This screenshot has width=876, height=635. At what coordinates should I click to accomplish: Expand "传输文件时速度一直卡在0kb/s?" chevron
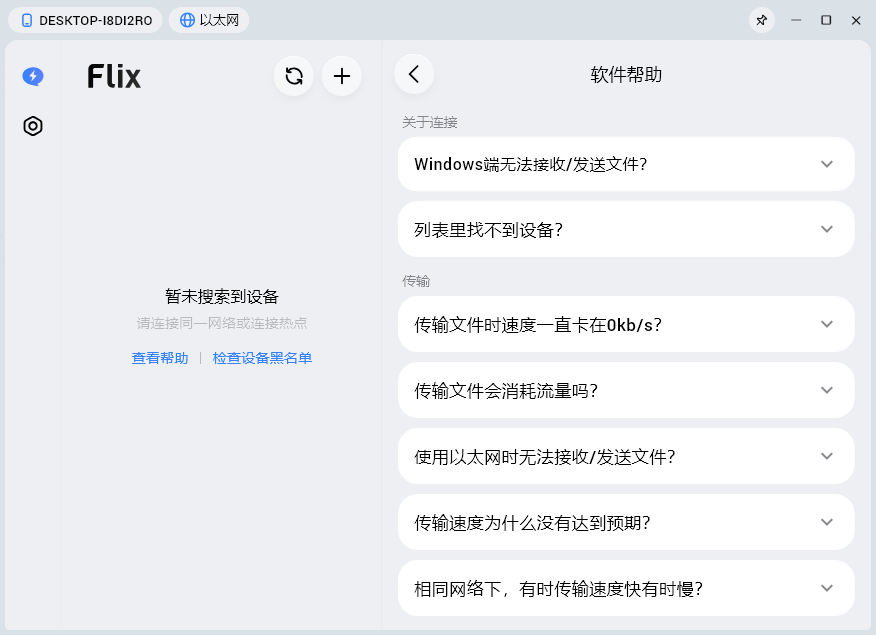click(827, 324)
